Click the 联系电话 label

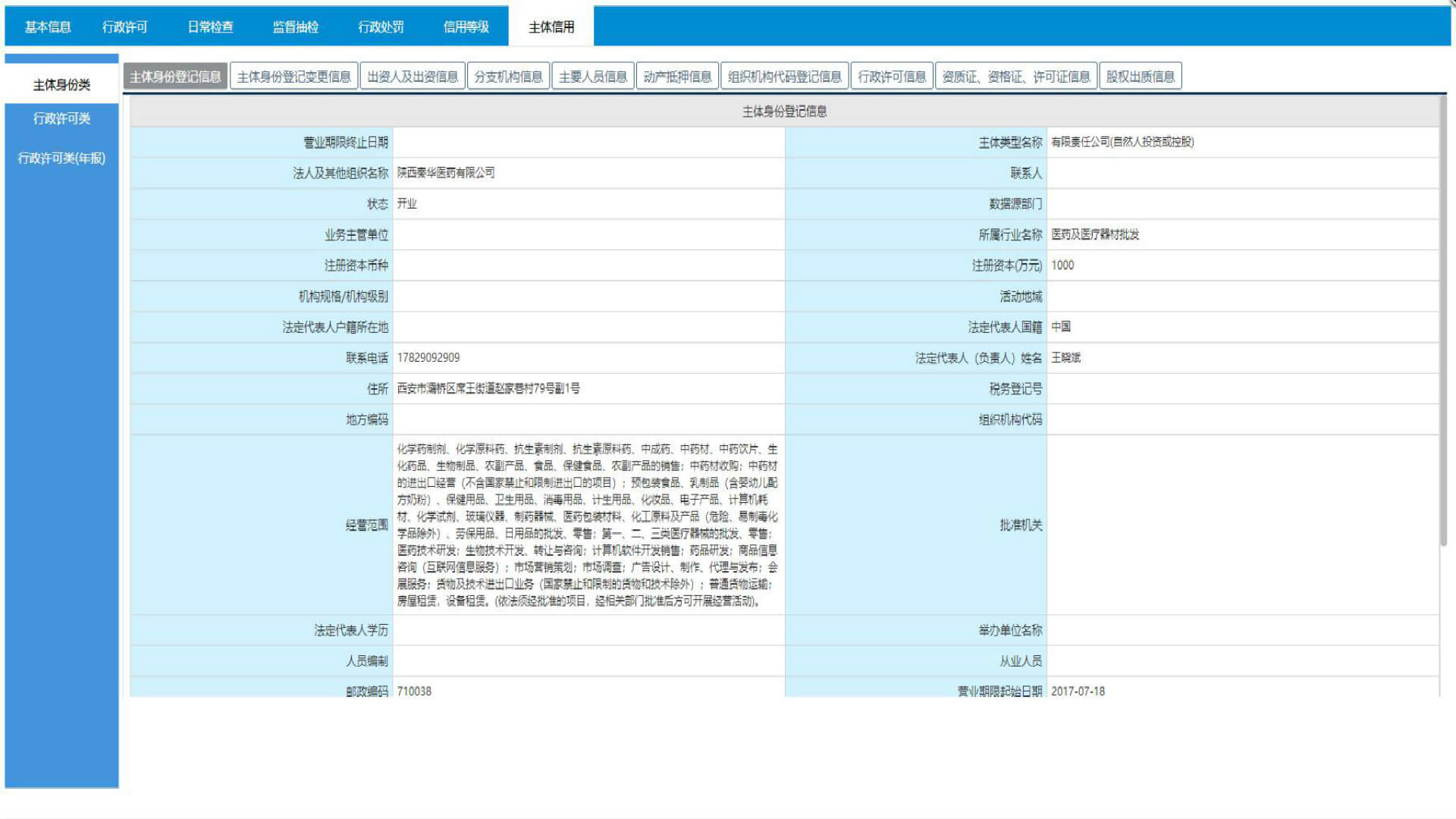[x=367, y=358]
